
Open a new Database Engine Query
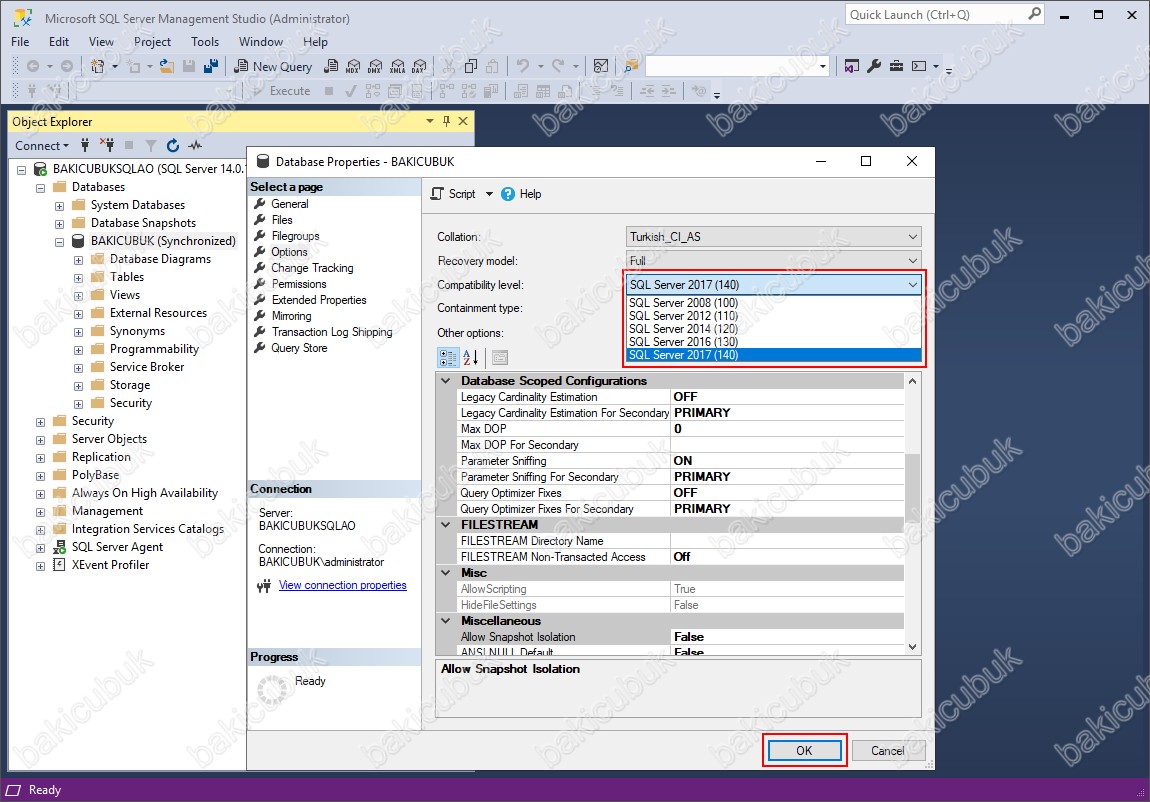pyautogui.click(x=332, y=67)
